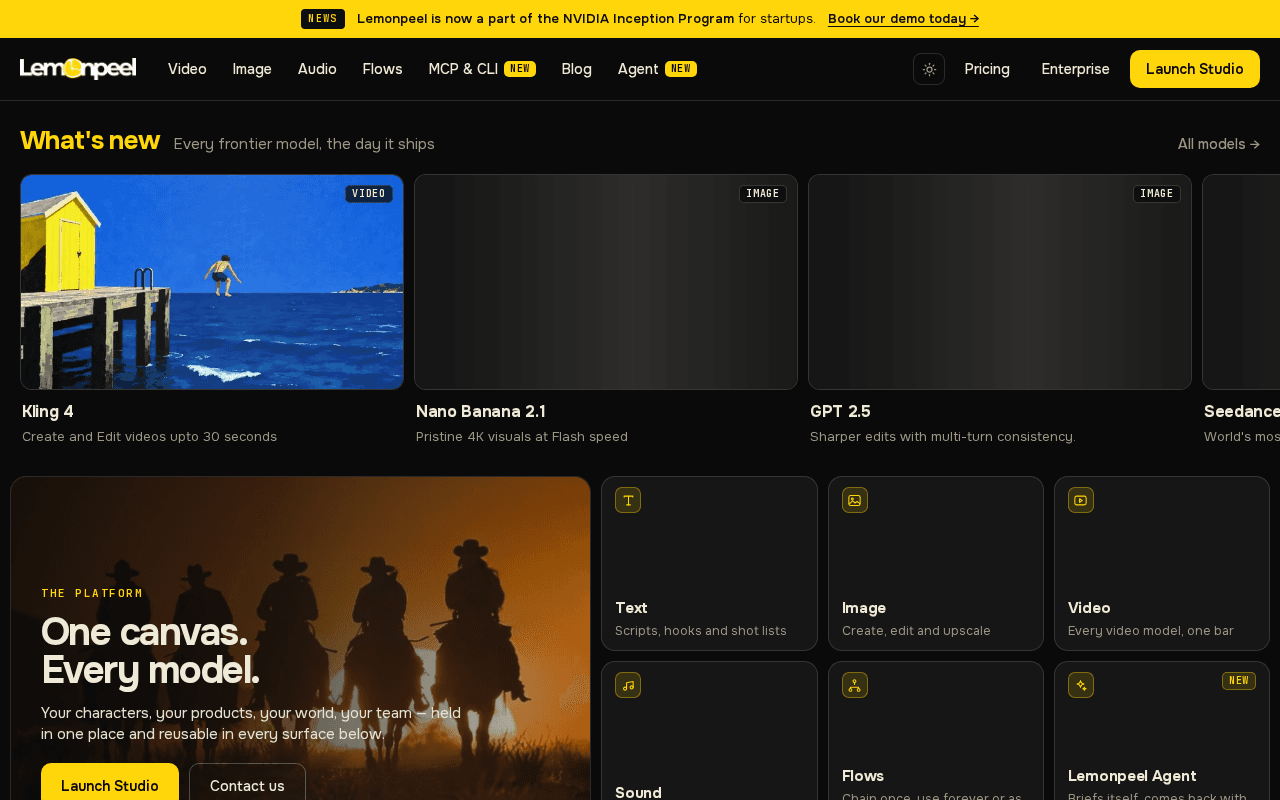Click the IMAGE tag on GPT 2.5
Screen dimensions: 1280x800
click(1157, 194)
